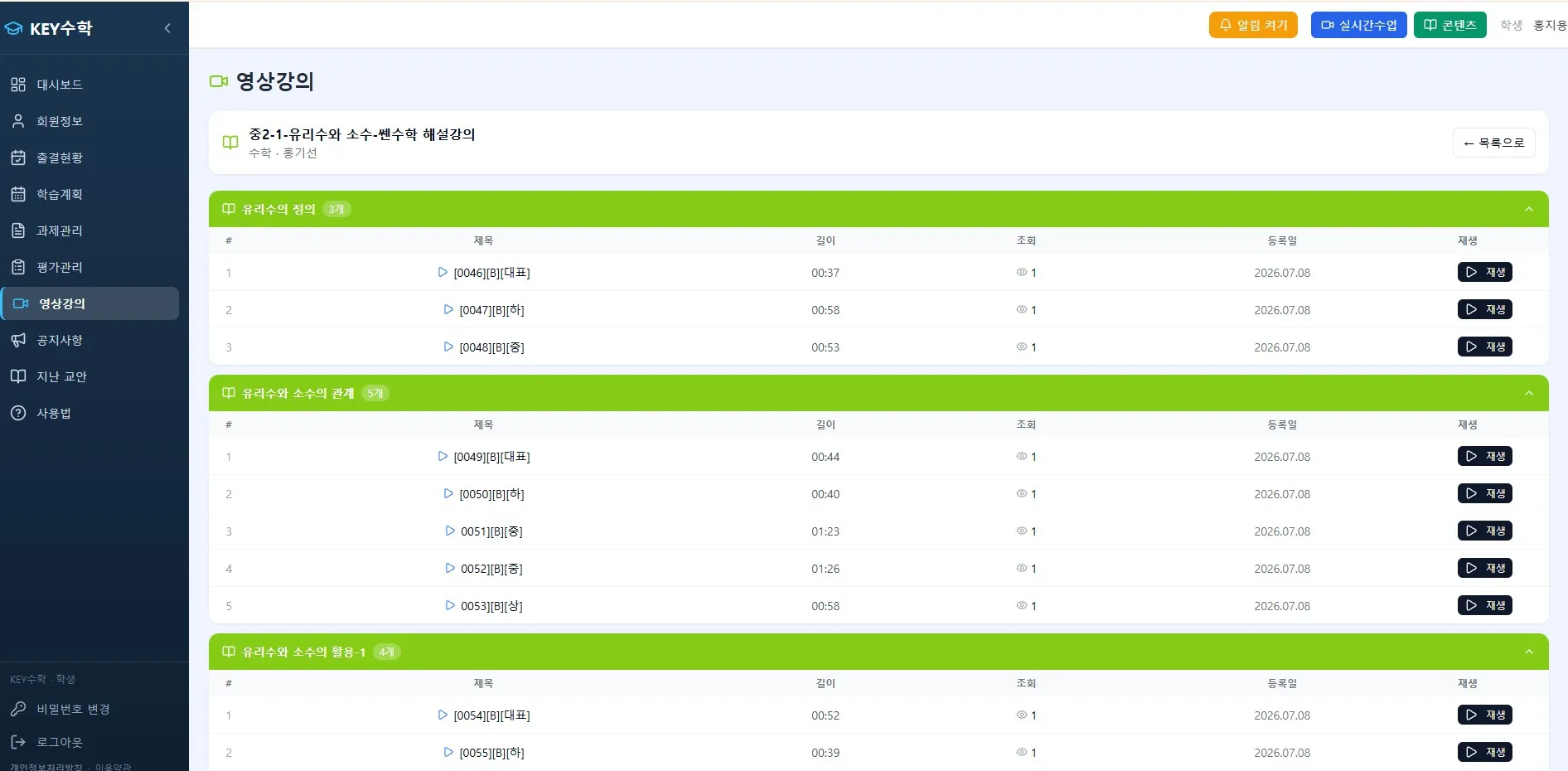Play video [0047][B][하]

[1484, 309]
